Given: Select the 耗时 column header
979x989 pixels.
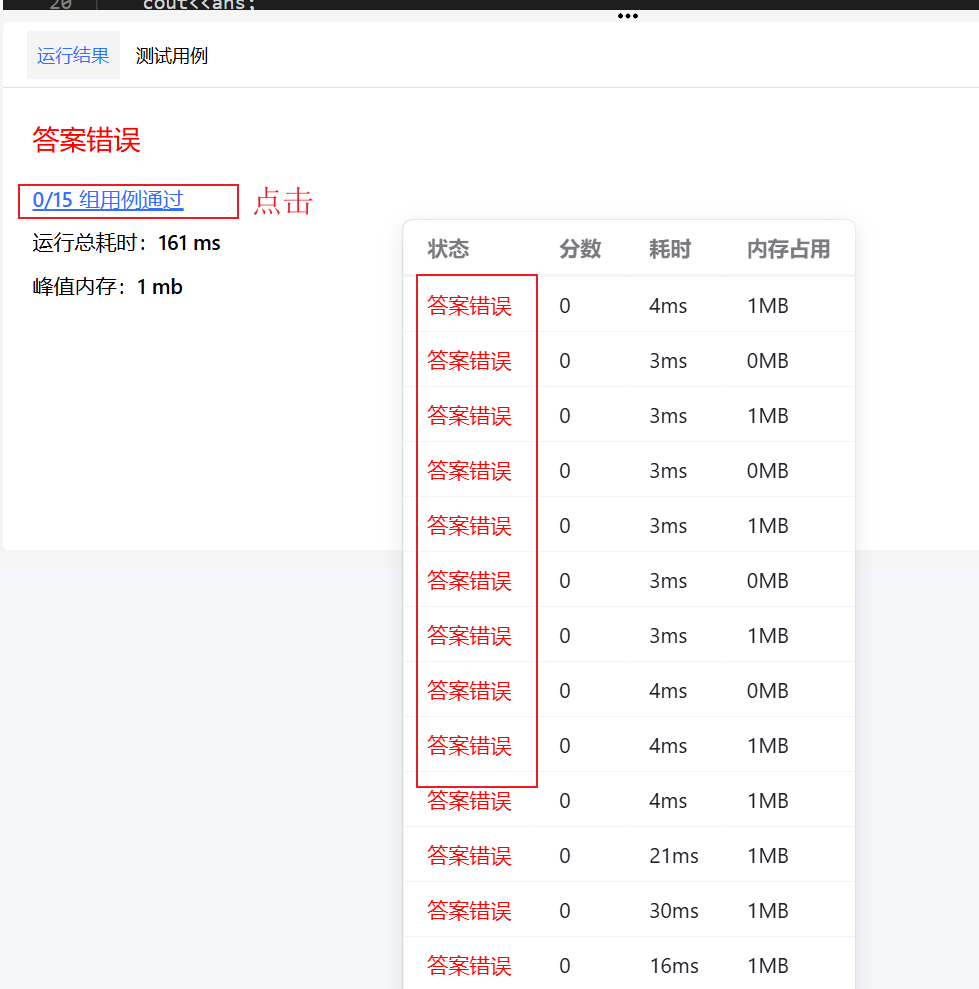Looking at the screenshot, I should tap(669, 249).
